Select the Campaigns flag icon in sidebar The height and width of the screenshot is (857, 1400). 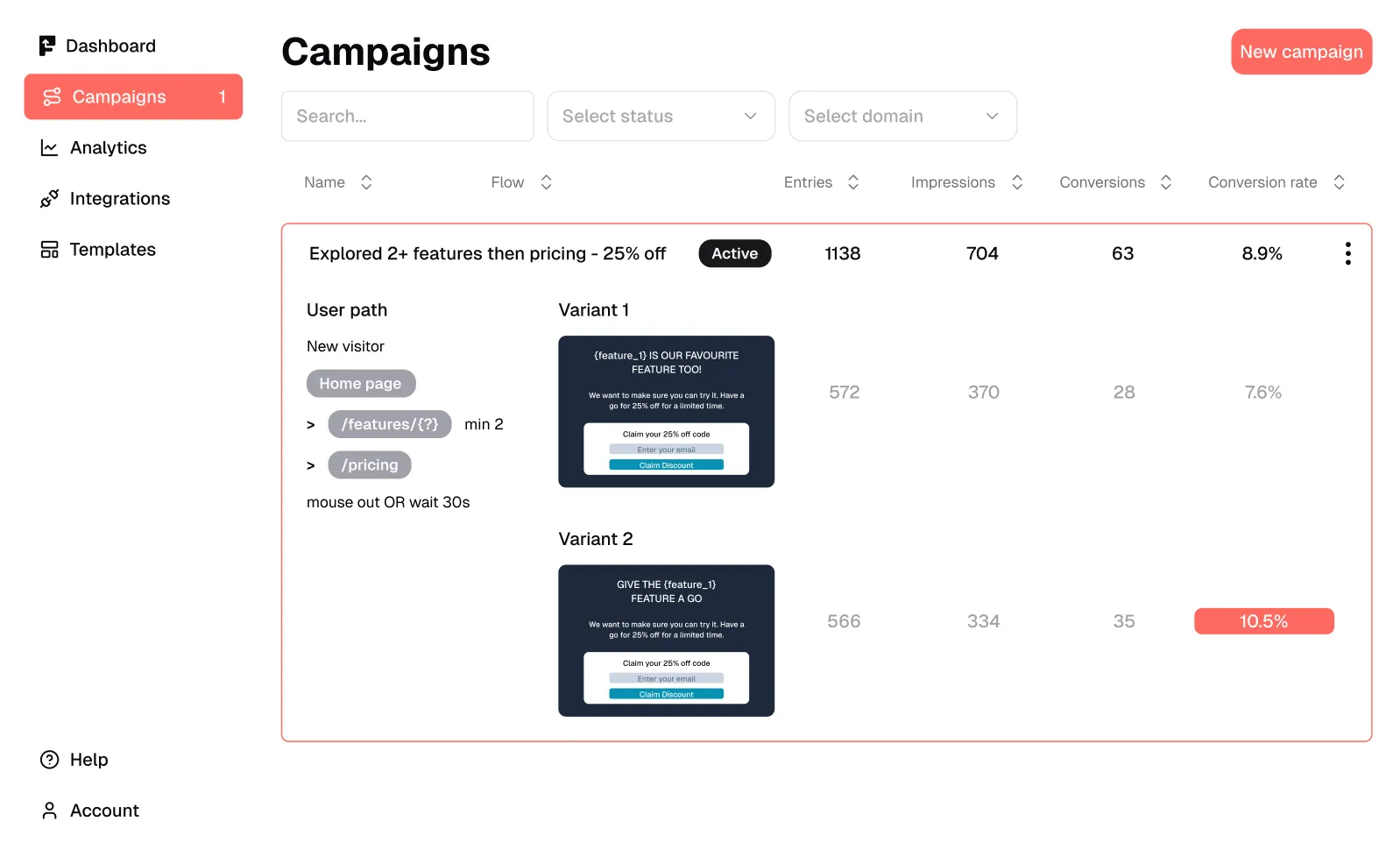[51, 96]
